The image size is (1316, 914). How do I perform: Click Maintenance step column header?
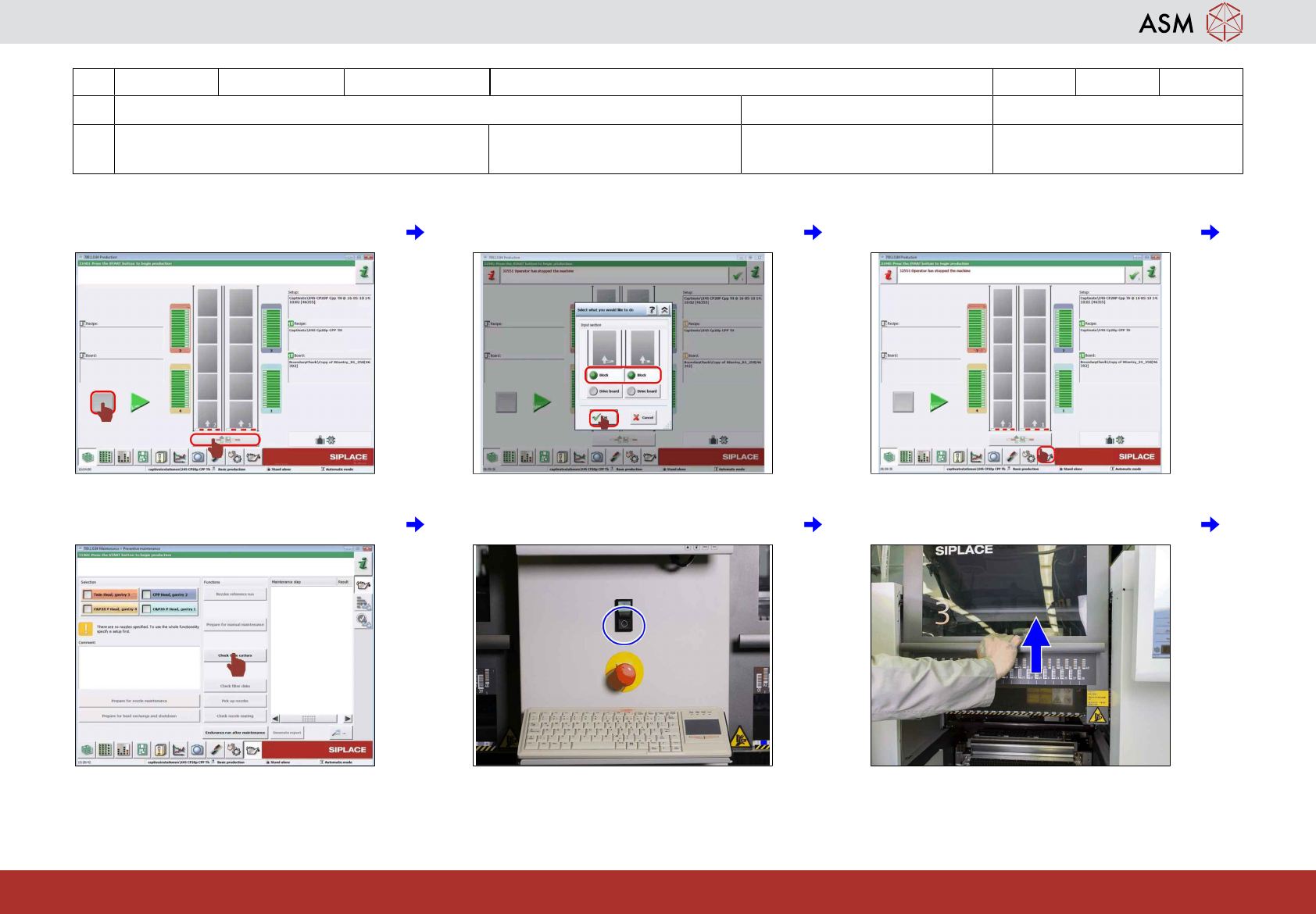click(x=303, y=582)
